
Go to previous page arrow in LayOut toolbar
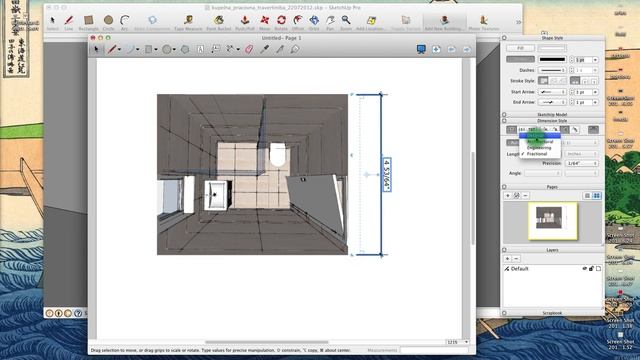coord(451,49)
